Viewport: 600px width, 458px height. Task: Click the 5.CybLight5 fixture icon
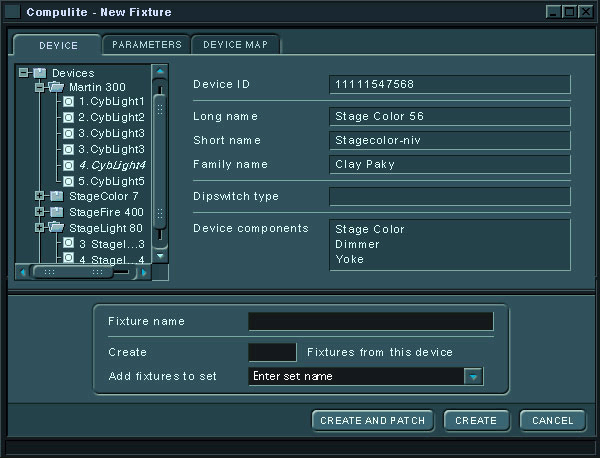pyautogui.click(x=69, y=181)
